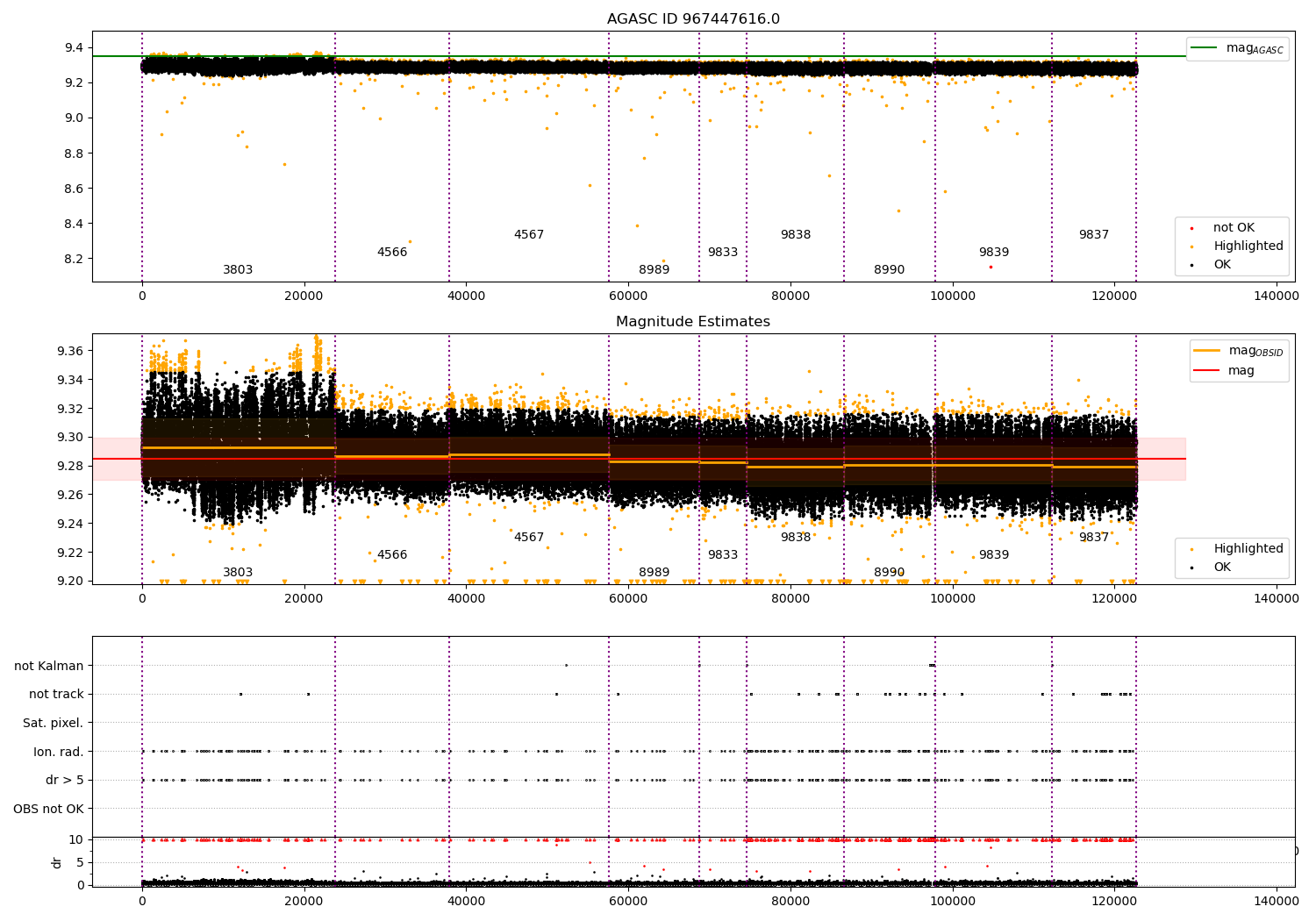The height and width of the screenshot is (921, 1316).
Task: Click the red 'not OK' outlier point near 8.15
Action: tap(991, 267)
